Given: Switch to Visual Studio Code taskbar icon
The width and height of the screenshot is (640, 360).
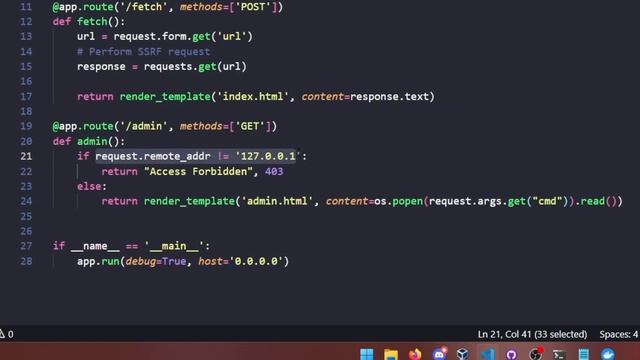Looking at the screenshot, I should [x=487, y=354].
